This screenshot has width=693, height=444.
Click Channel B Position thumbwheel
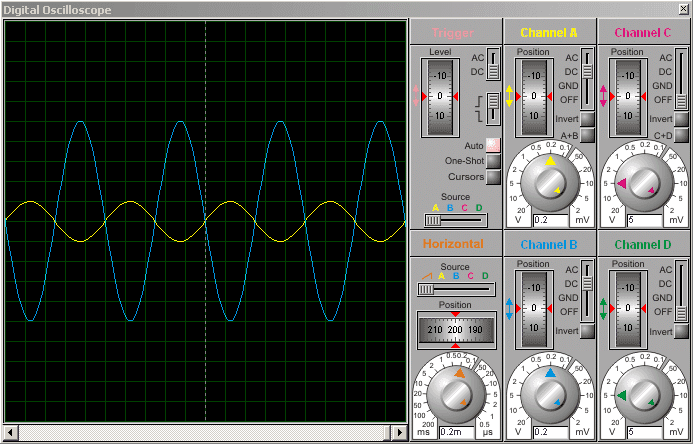534,309
